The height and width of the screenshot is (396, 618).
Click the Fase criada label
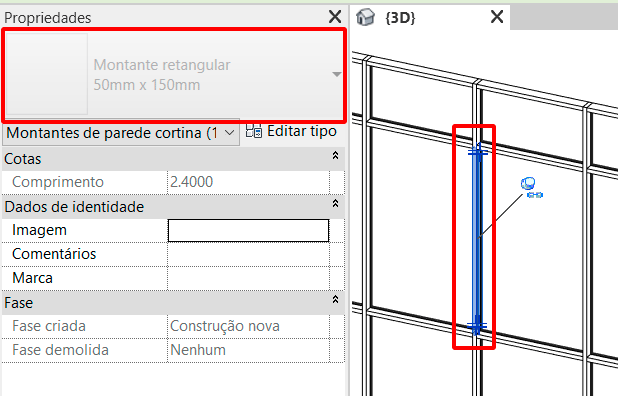pyautogui.click(x=49, y=326)
